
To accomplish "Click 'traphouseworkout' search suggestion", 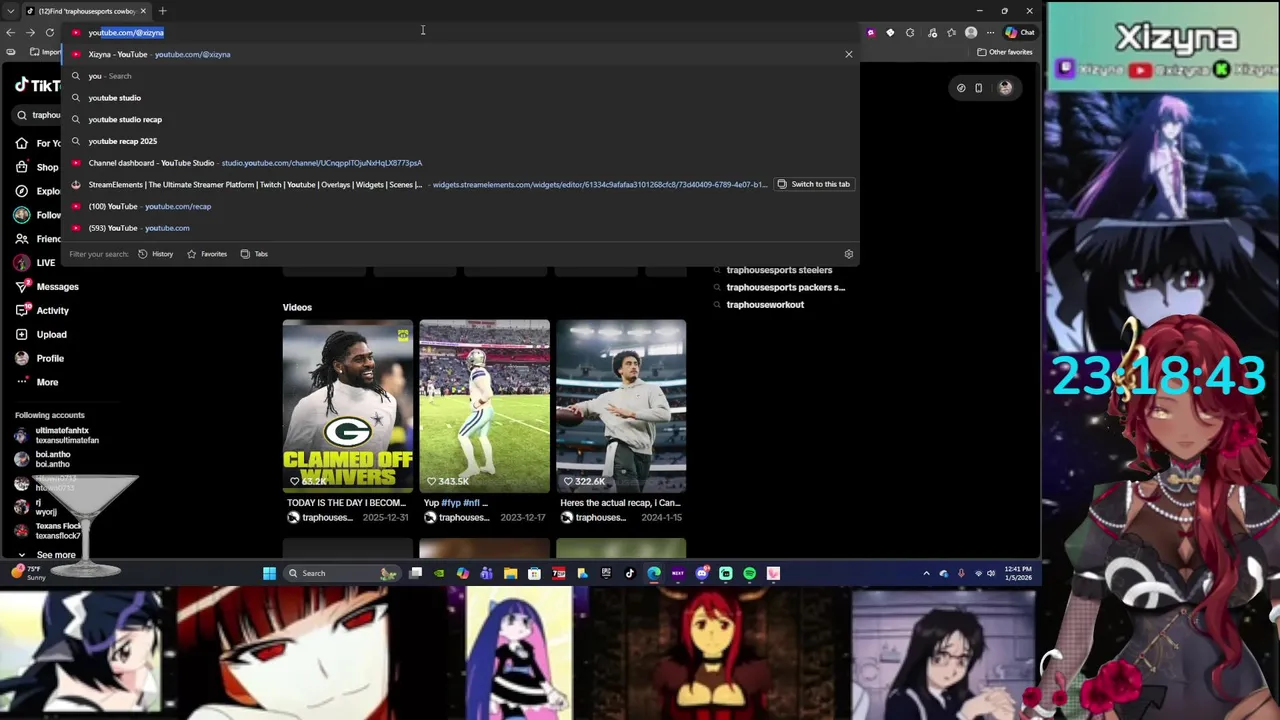I will pyautogui.click(x=765, y=305).
